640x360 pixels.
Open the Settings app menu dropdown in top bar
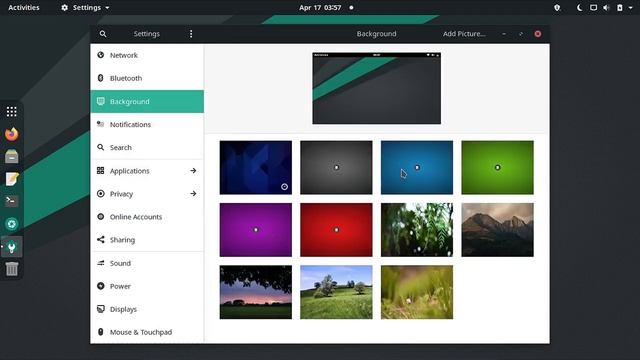(85, 7)
